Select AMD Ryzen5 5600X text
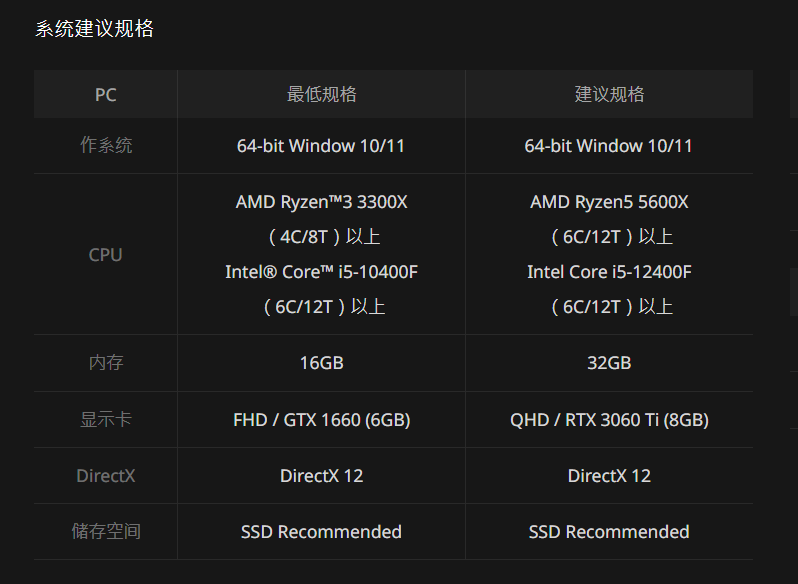This screenshot has height=584, width=798. pos(609,202)
